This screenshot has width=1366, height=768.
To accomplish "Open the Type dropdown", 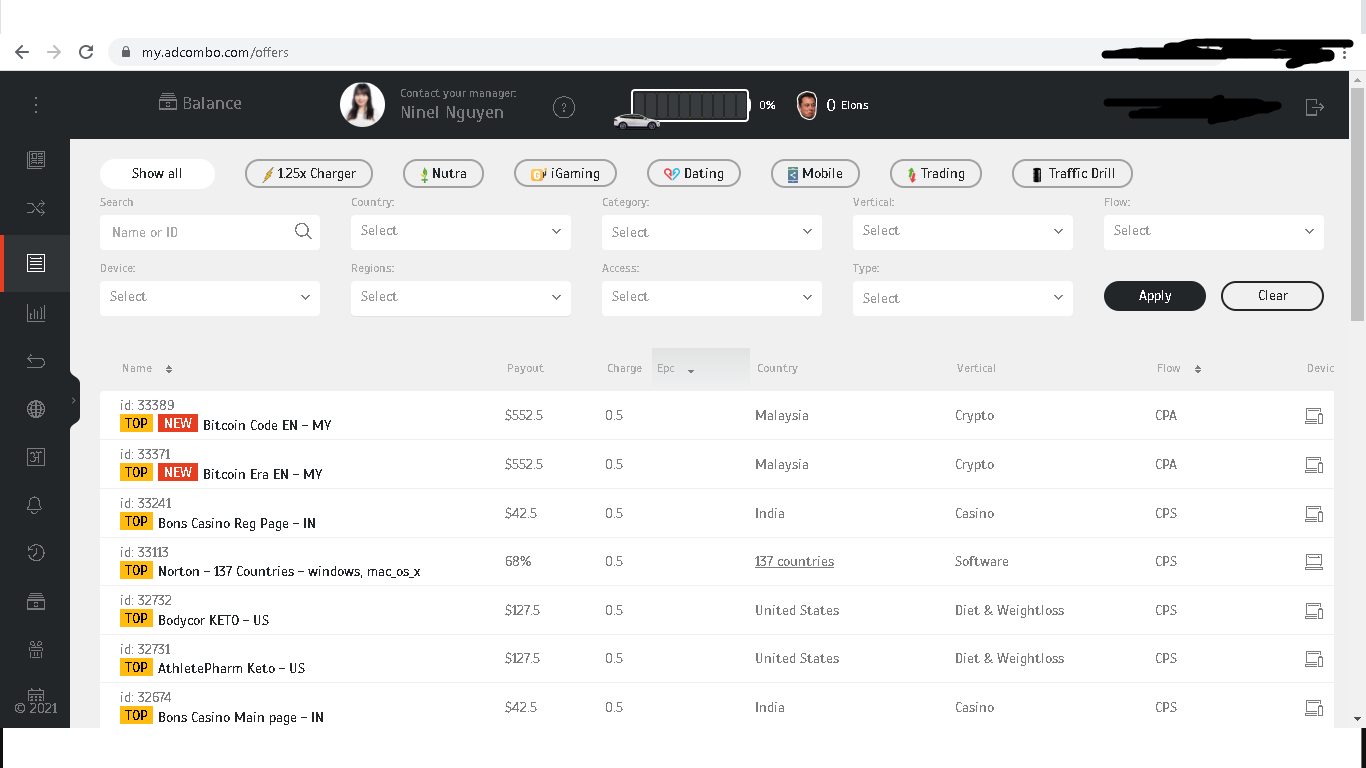I will pyautogui.click(x=963, y=298).
